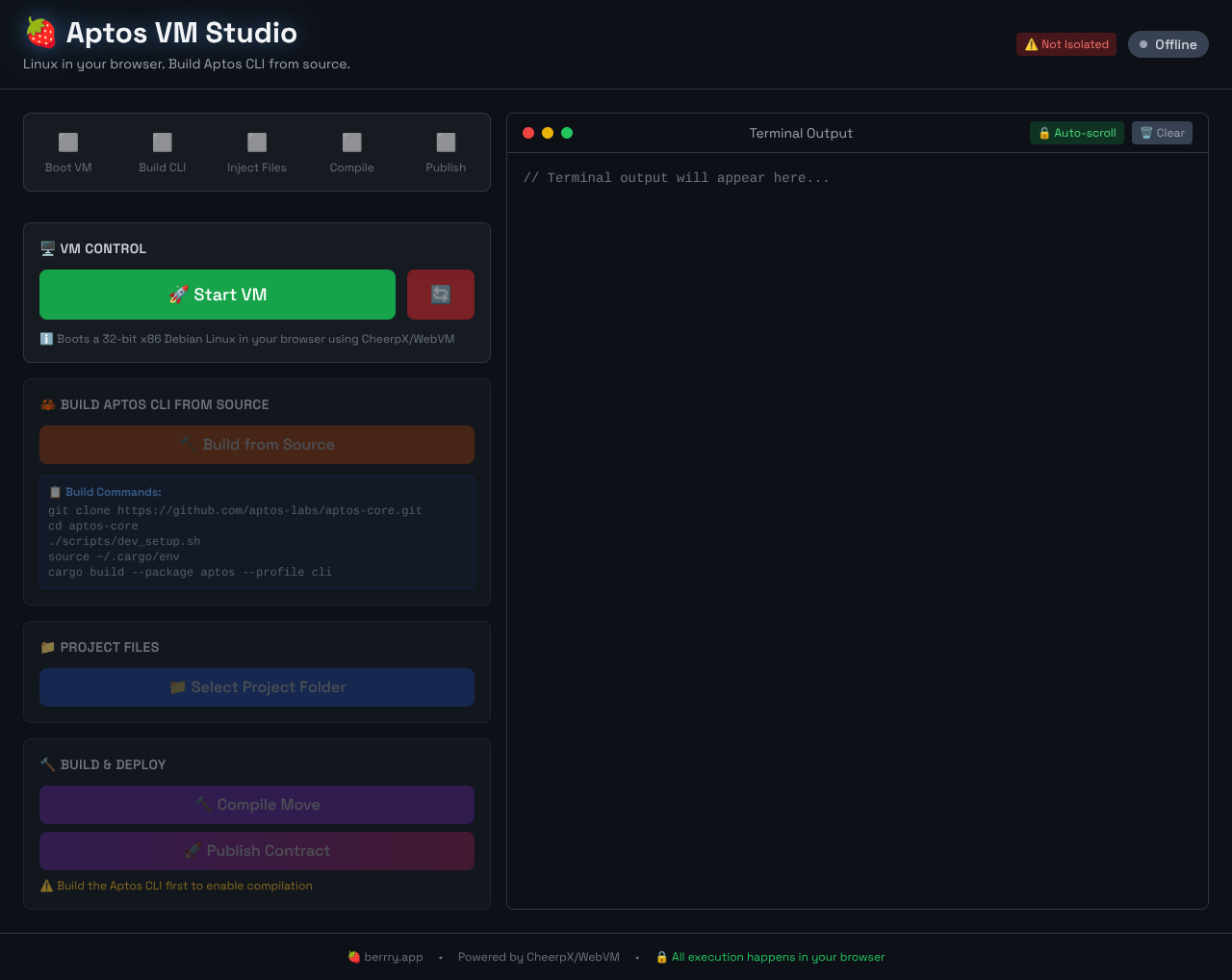Click the Inject Files step icon
Viewport: 1232px width, 980px height.
(256, 142)
